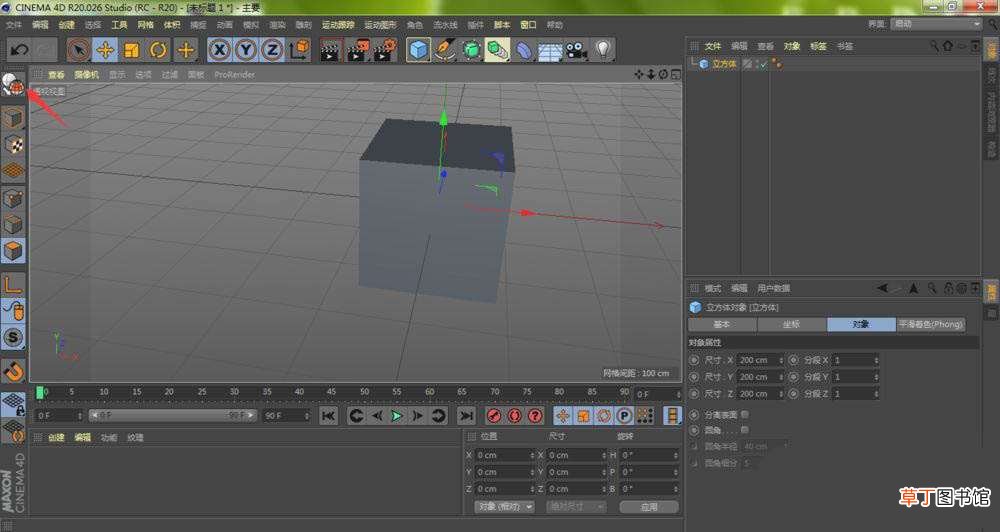Click the position X 0 cm field

pos(504,455)
